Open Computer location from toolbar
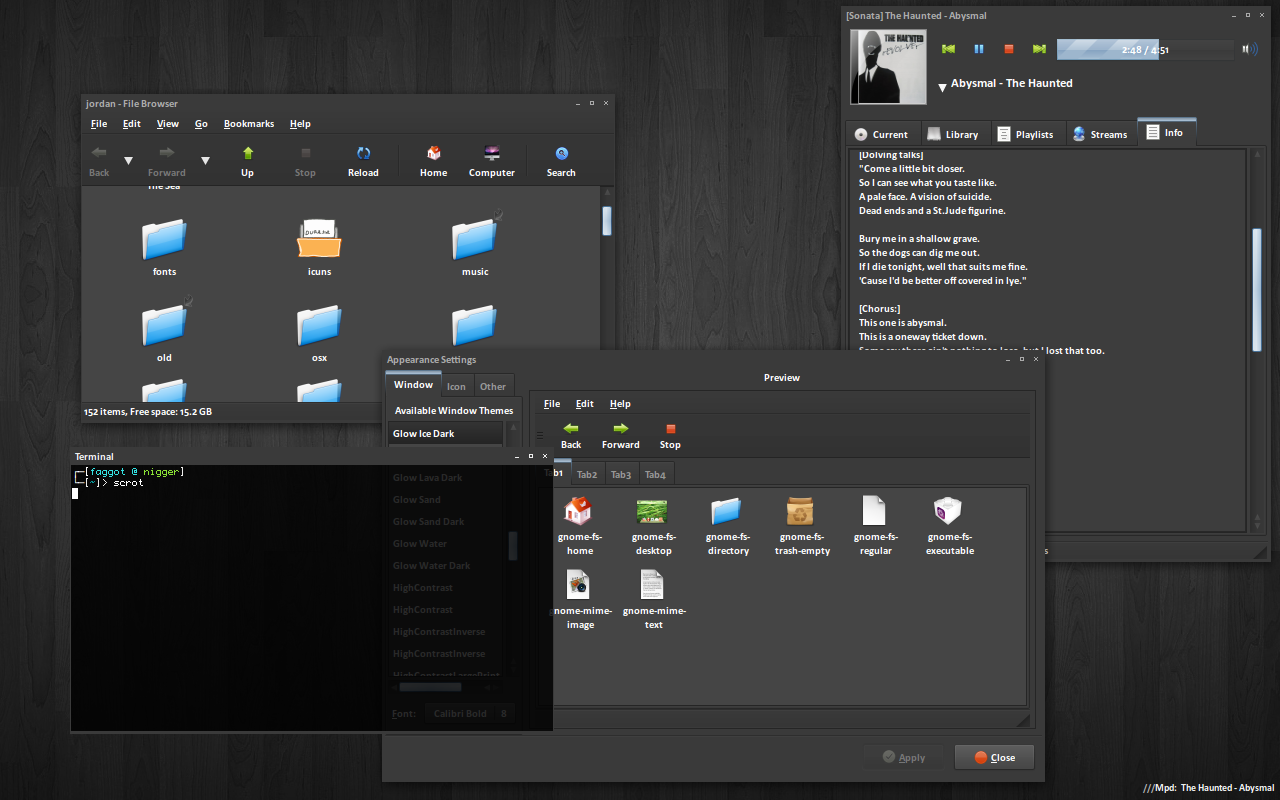Screen dimensions: 1280x800 (x=492, y=161)
